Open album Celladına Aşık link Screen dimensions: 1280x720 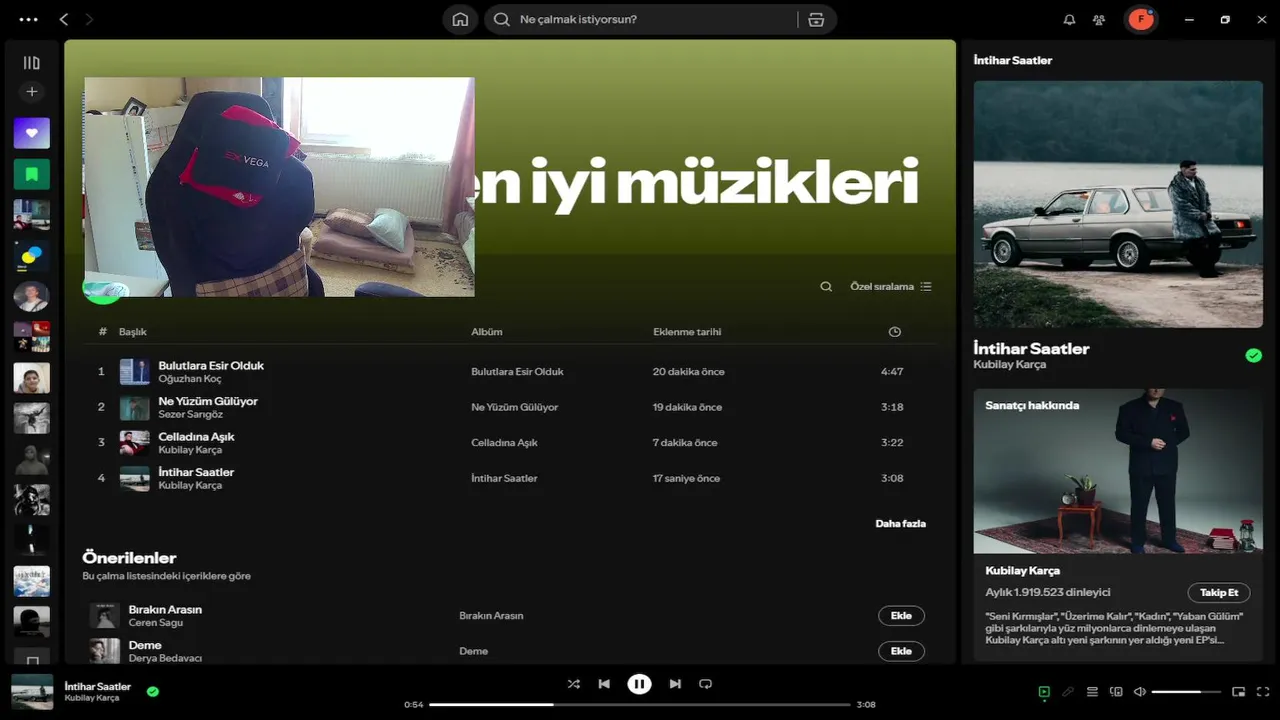504,443
